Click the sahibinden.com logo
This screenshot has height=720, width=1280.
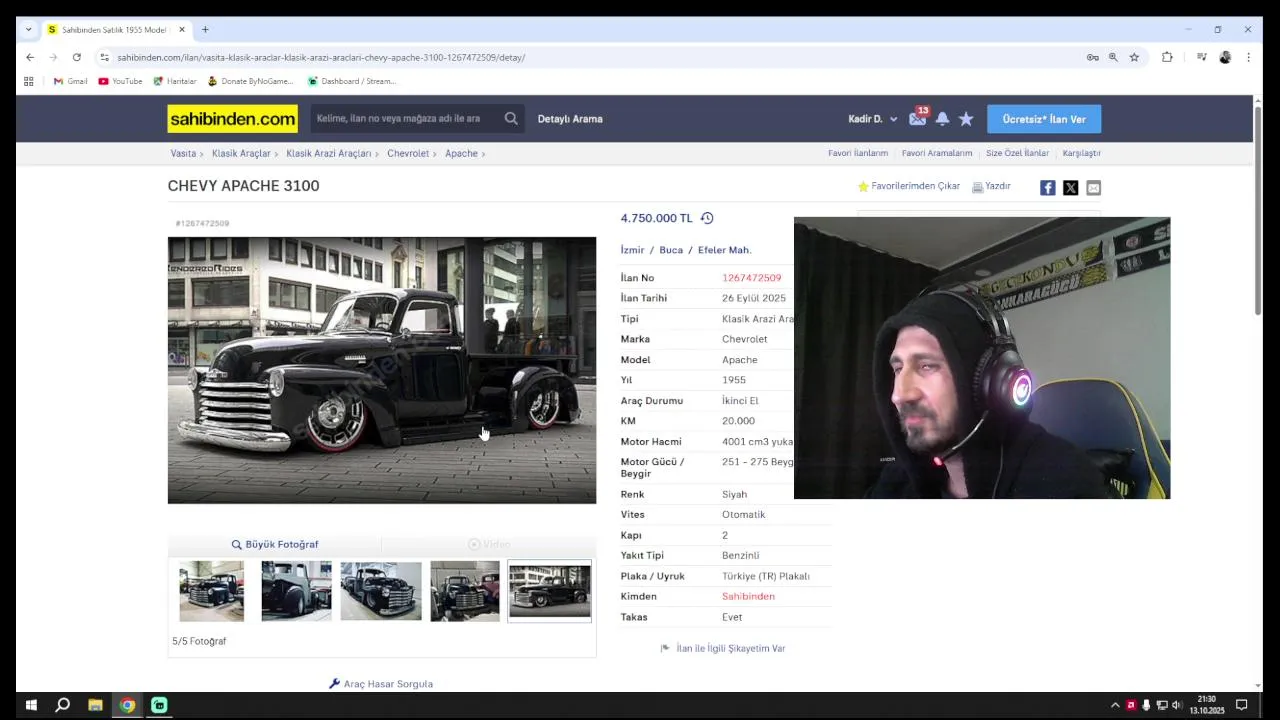(232, 119)
